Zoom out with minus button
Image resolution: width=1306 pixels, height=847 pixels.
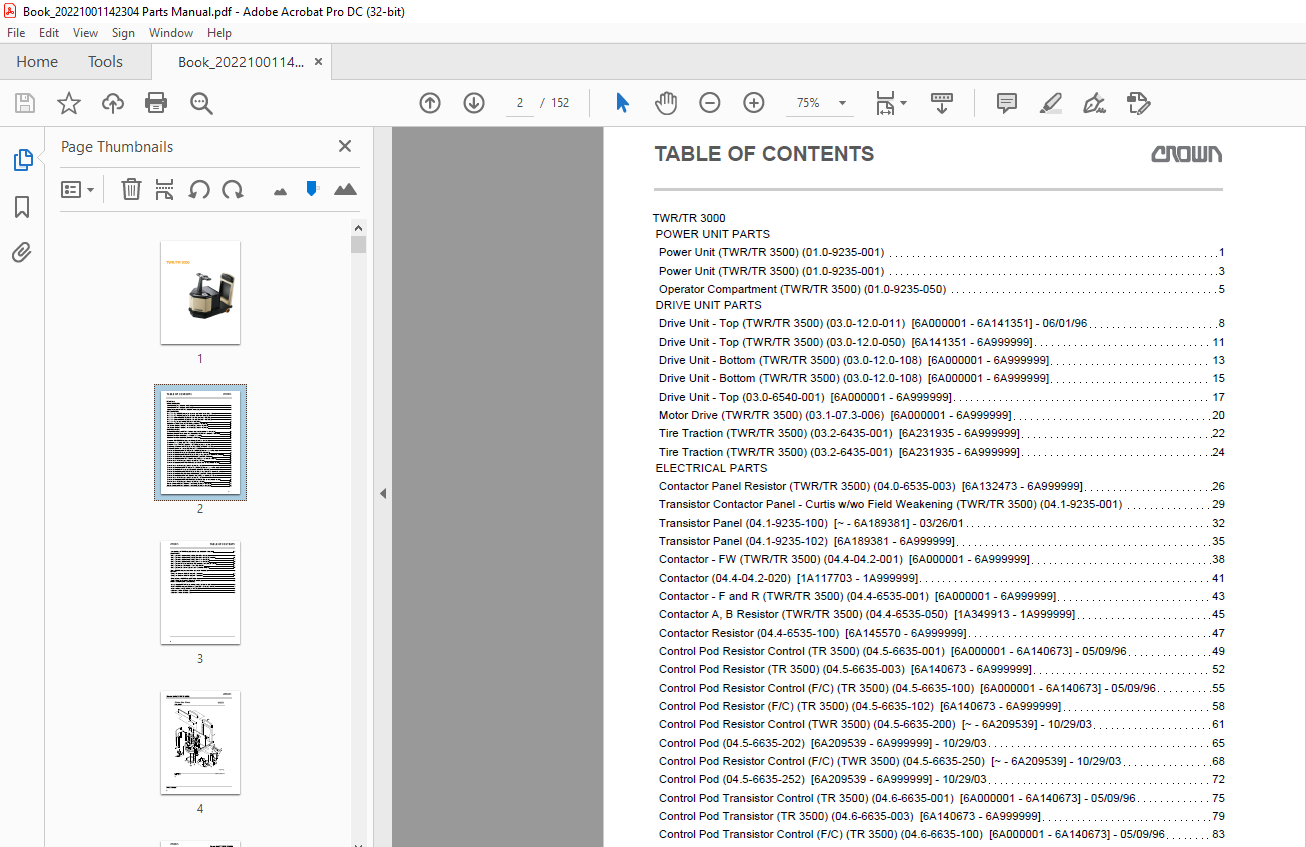tap(710, 103)
